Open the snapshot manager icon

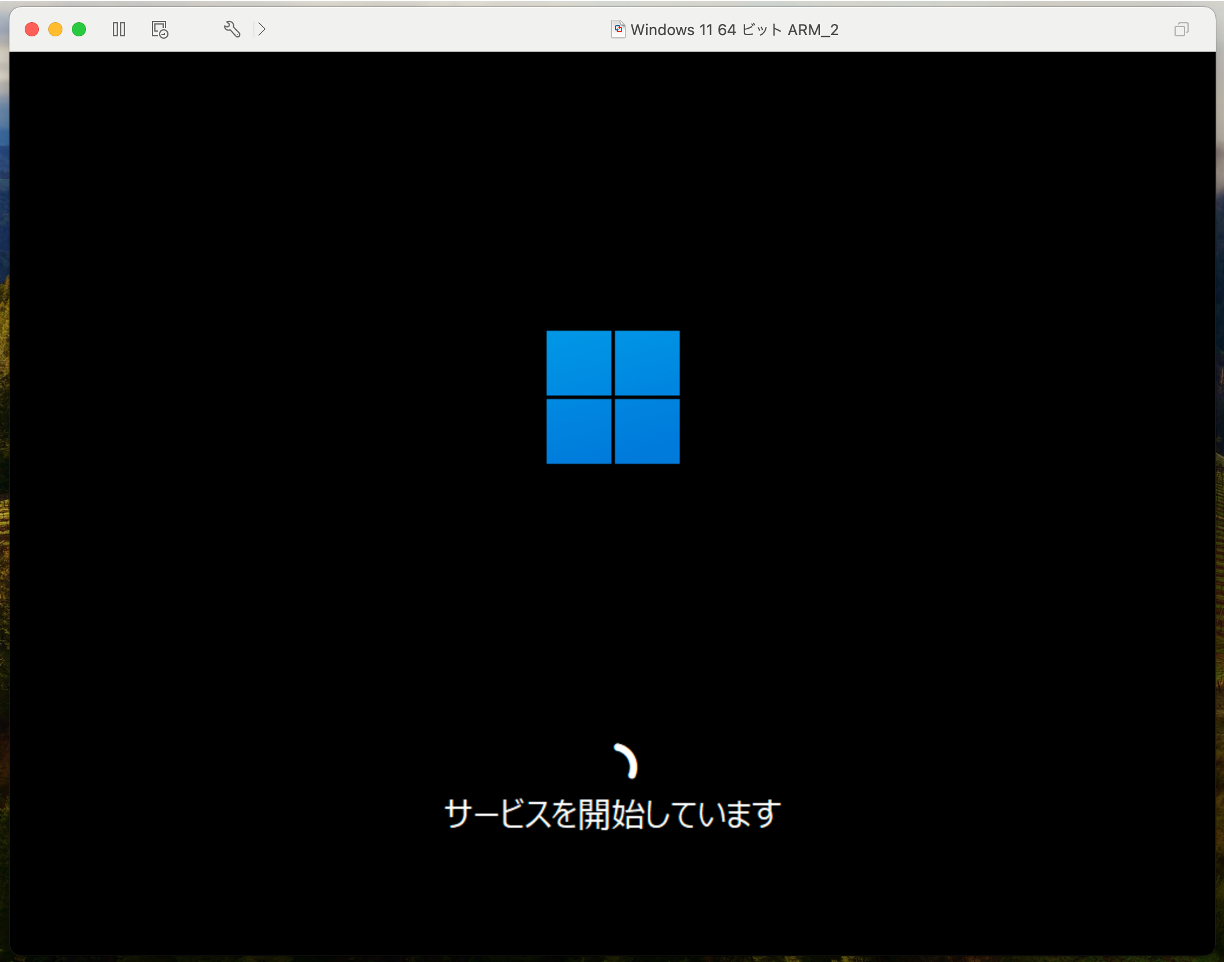click(x=160, y=30)
